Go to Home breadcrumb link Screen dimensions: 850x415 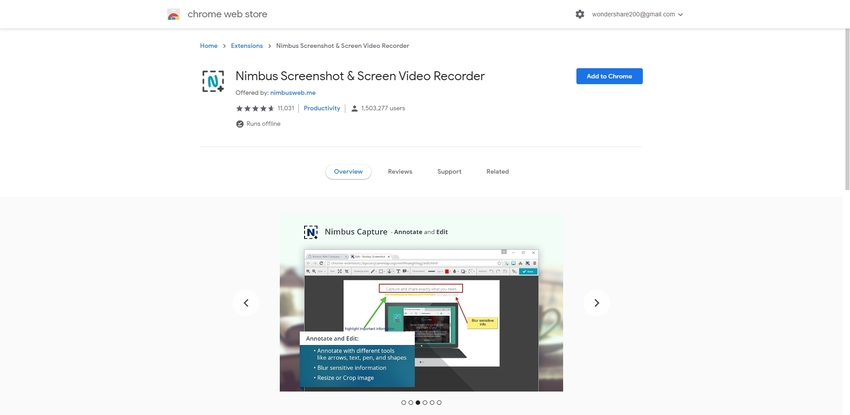tap(209, 46)
